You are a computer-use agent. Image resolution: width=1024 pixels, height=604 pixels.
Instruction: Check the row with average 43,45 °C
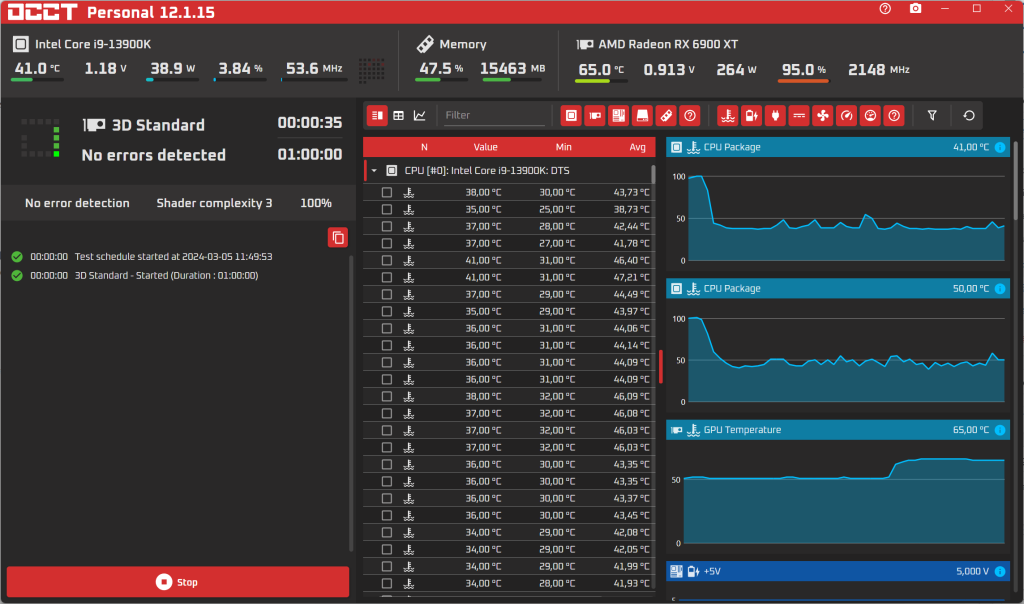coord(387,515)
